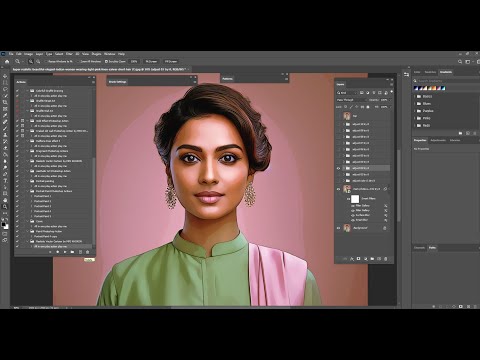Lock all attributes padlock icon in Layers
The width and height of the screenshot is (480, 360).
[x=368, y=107]
